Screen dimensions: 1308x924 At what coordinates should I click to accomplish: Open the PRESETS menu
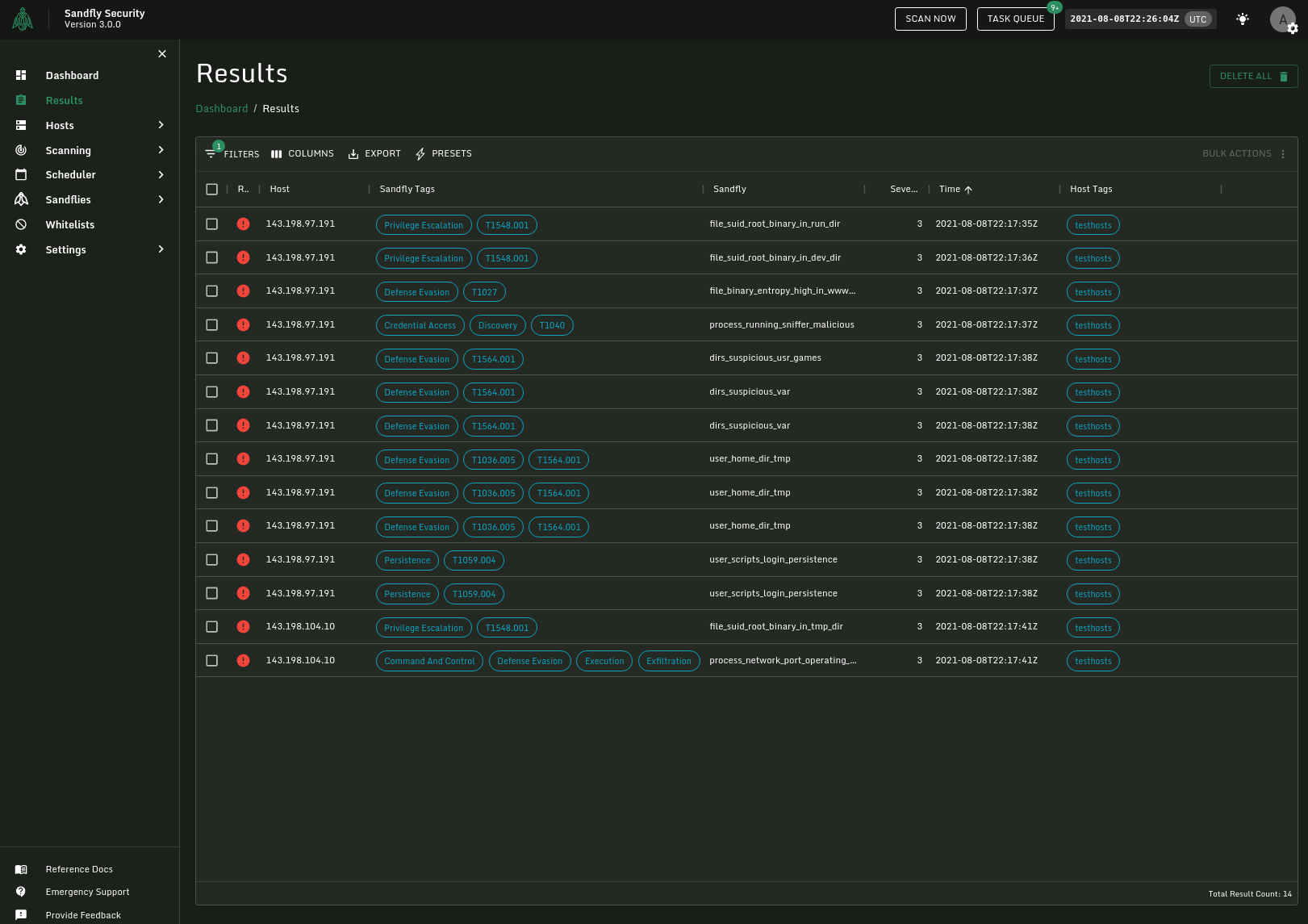coord(443,154)
